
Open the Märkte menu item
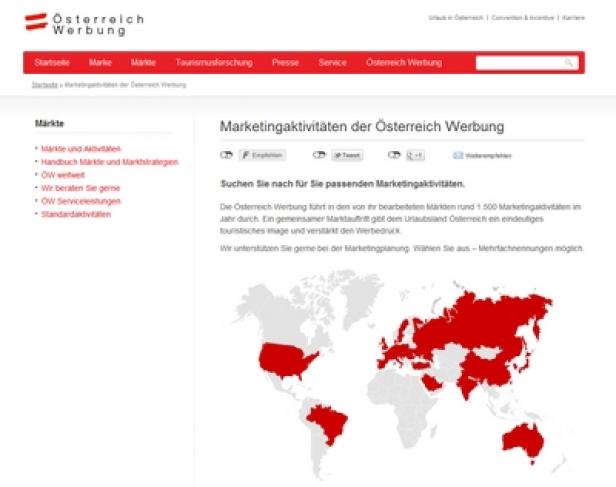pos(143,62)
